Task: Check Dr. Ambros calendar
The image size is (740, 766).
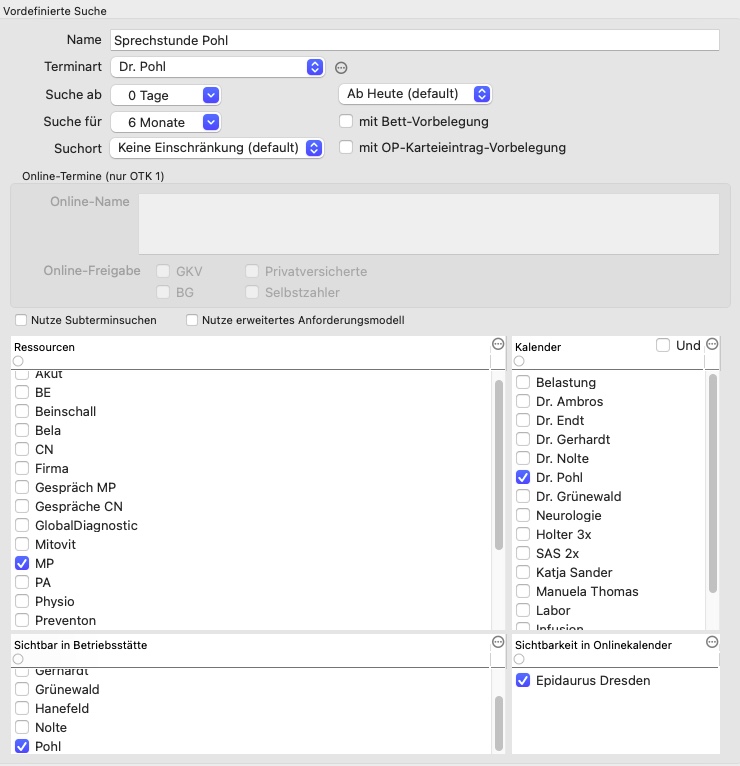Action: tap(523, 401)
